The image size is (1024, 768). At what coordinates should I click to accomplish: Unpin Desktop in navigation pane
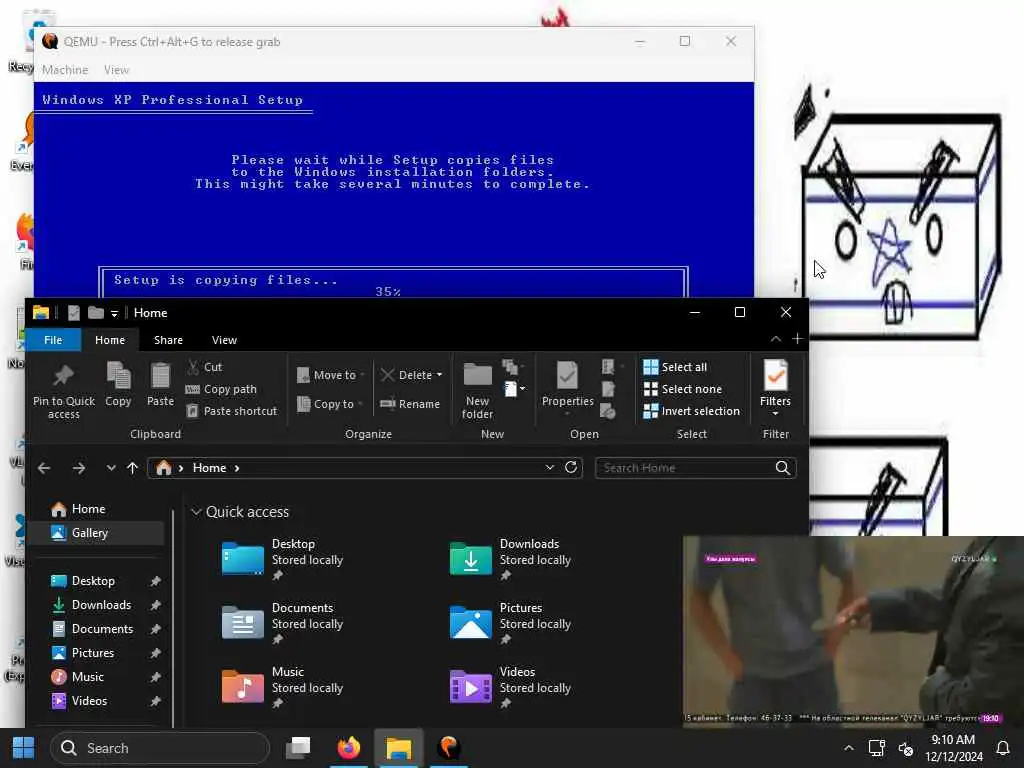coord(155,581)
